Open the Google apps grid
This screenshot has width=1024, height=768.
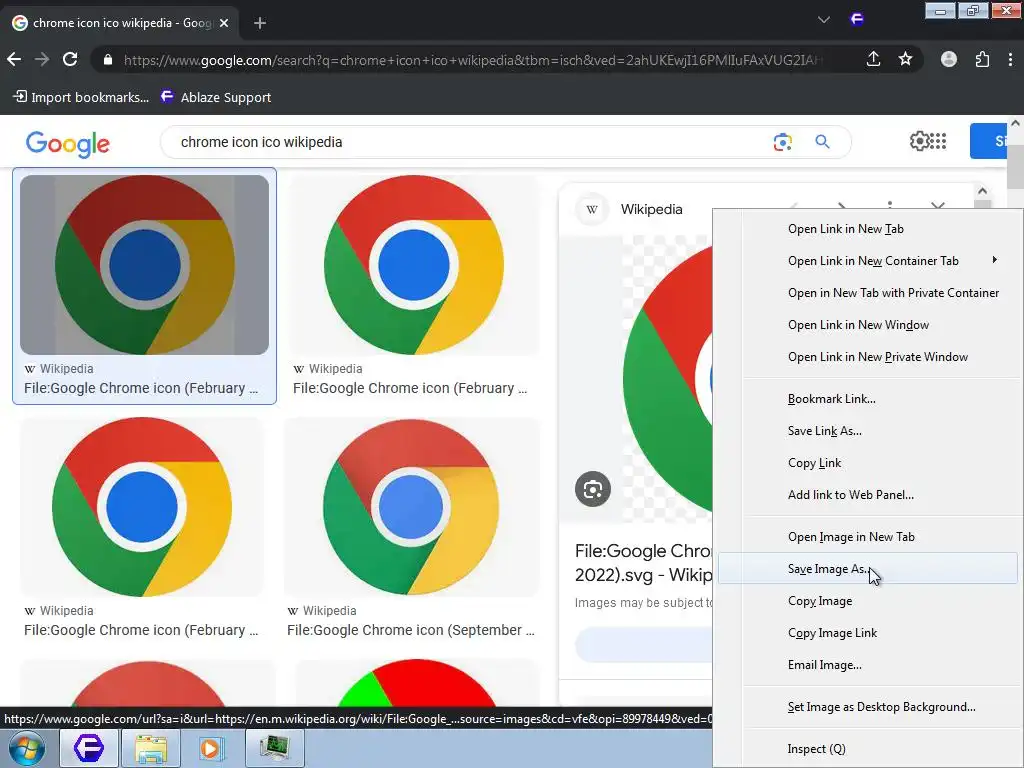(938, 141)
